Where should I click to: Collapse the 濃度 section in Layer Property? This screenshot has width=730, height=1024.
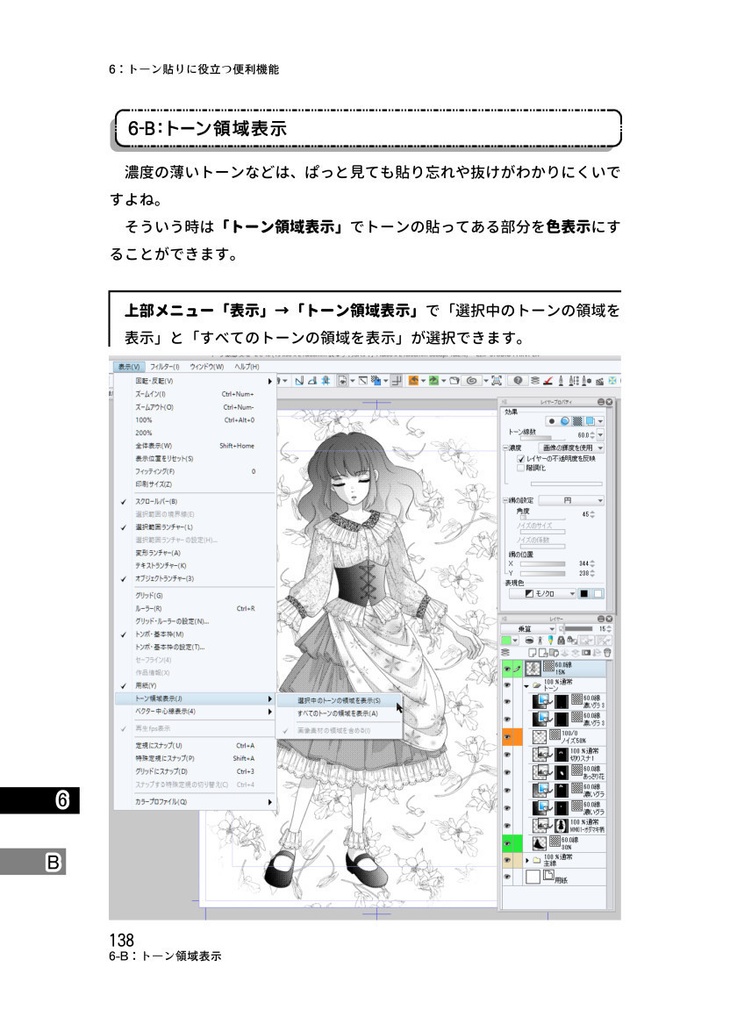coord(505,448)
